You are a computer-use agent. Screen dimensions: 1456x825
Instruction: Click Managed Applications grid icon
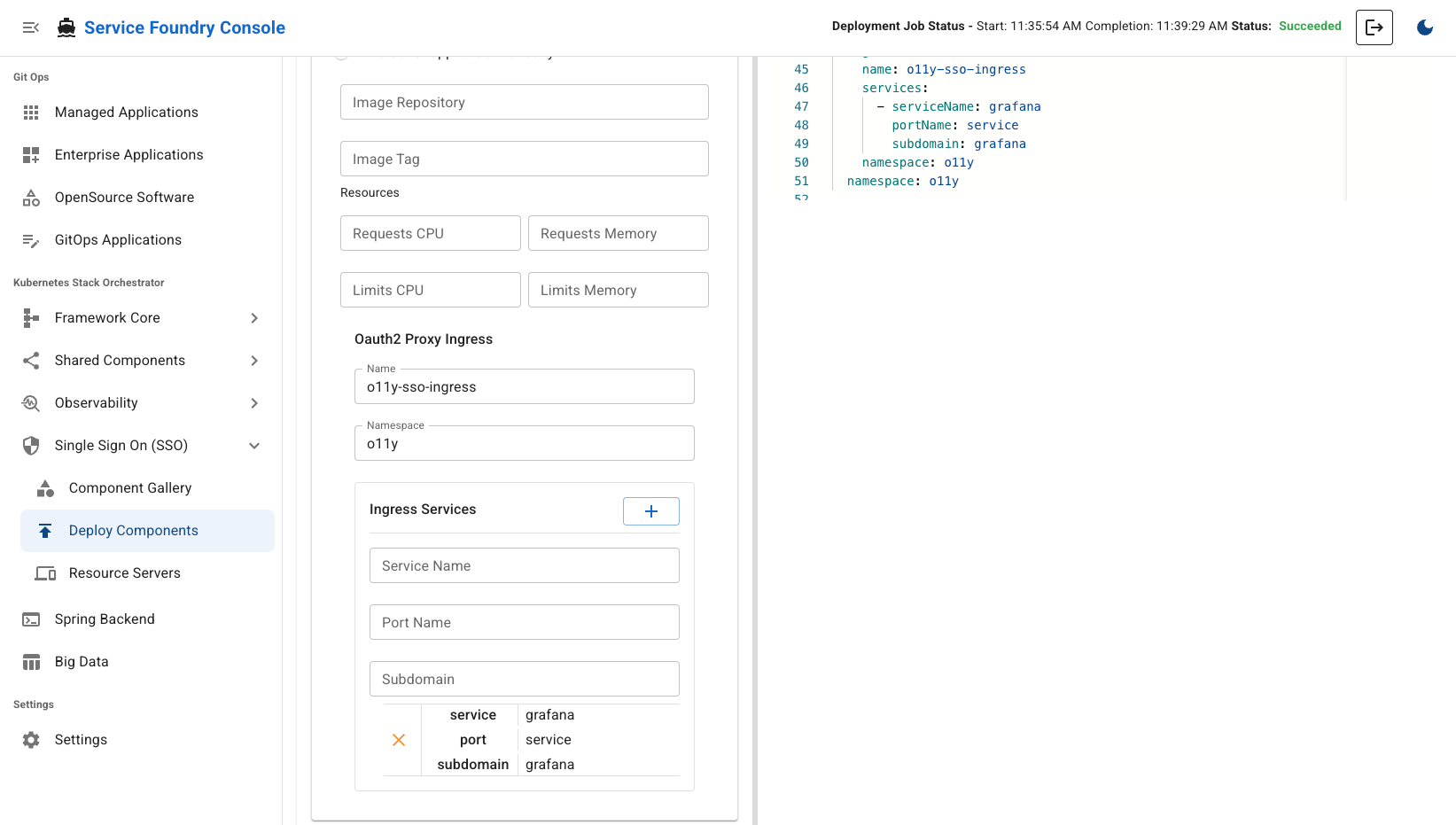pyautogui.click(x=31, y=113)
